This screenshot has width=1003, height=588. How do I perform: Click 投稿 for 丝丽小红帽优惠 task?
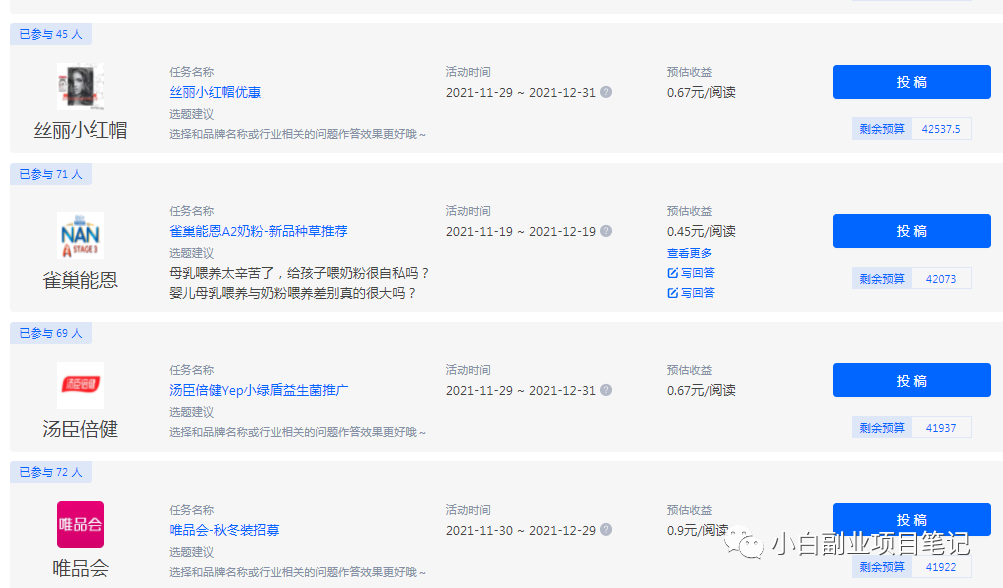(x=910, y=82)
